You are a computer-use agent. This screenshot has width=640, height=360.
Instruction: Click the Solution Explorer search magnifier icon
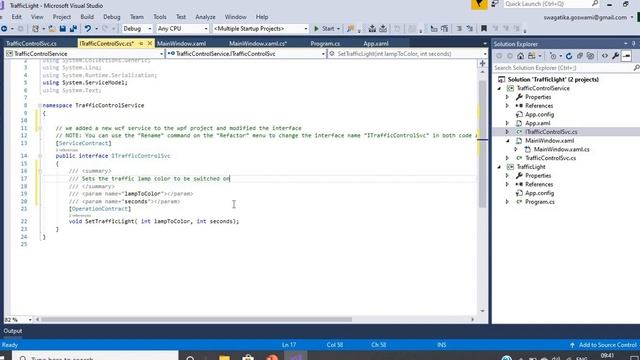[x=636, y=68]
